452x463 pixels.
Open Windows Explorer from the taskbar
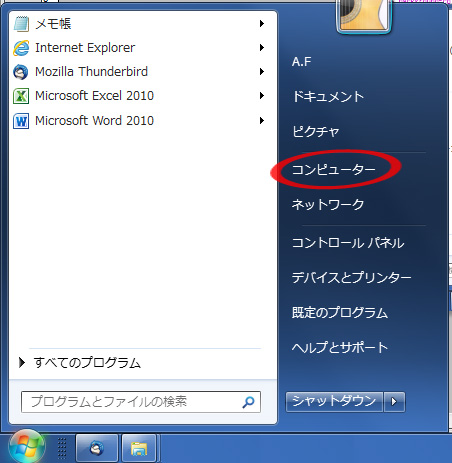tap(139, 448)
